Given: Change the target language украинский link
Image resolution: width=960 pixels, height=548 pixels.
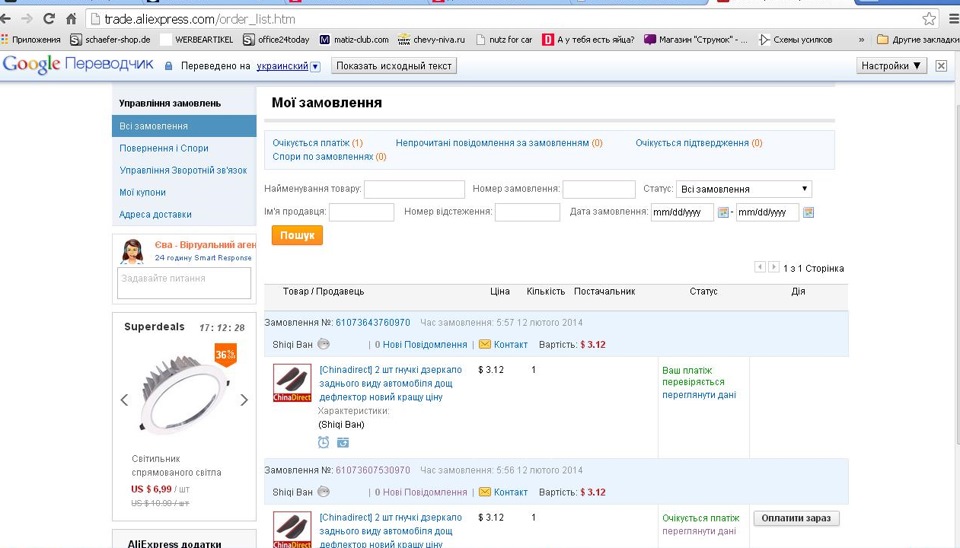Looking at the screenshot, I should pyautogui.click(x=282, y=66).
